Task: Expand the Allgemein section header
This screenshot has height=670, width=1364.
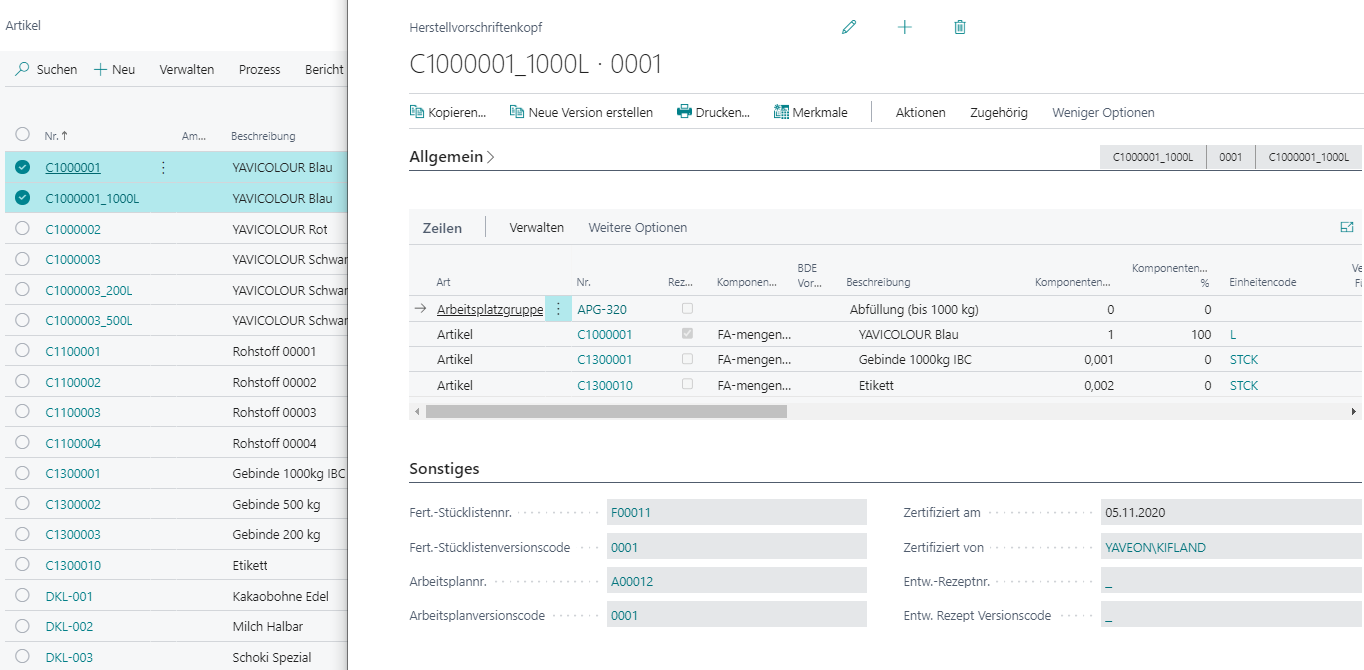Action: [x=451, y=157]
